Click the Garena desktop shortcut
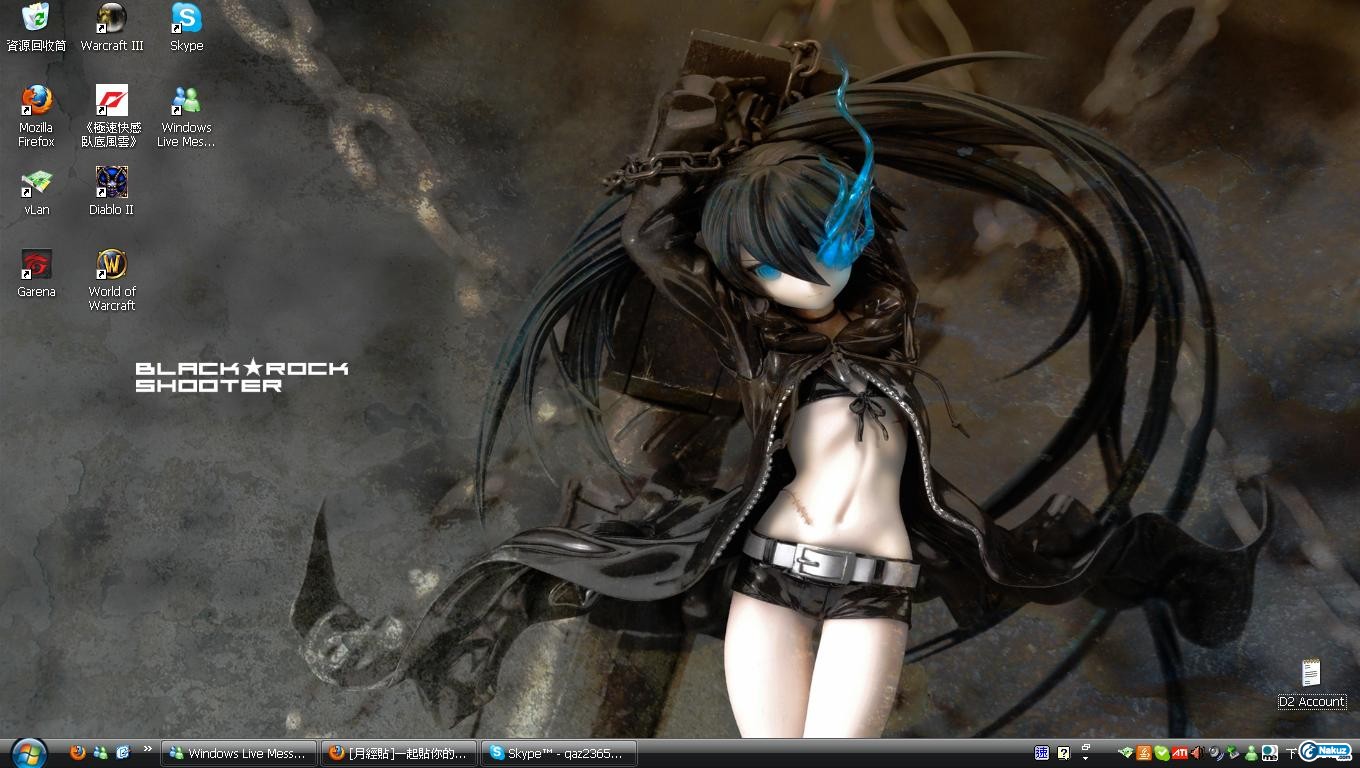This screenshot has width=1360, height=768. [x=36, y=265]
